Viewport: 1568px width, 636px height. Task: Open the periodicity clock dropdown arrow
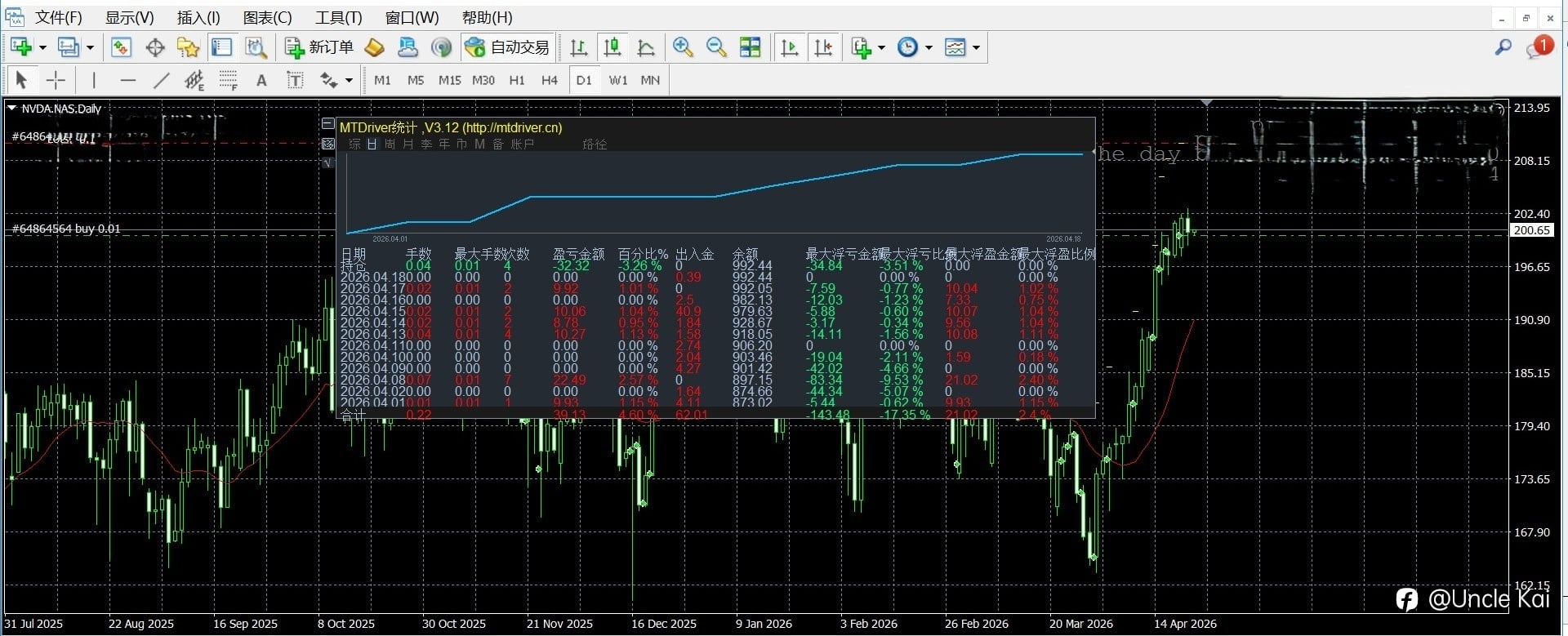click(929, 47)
